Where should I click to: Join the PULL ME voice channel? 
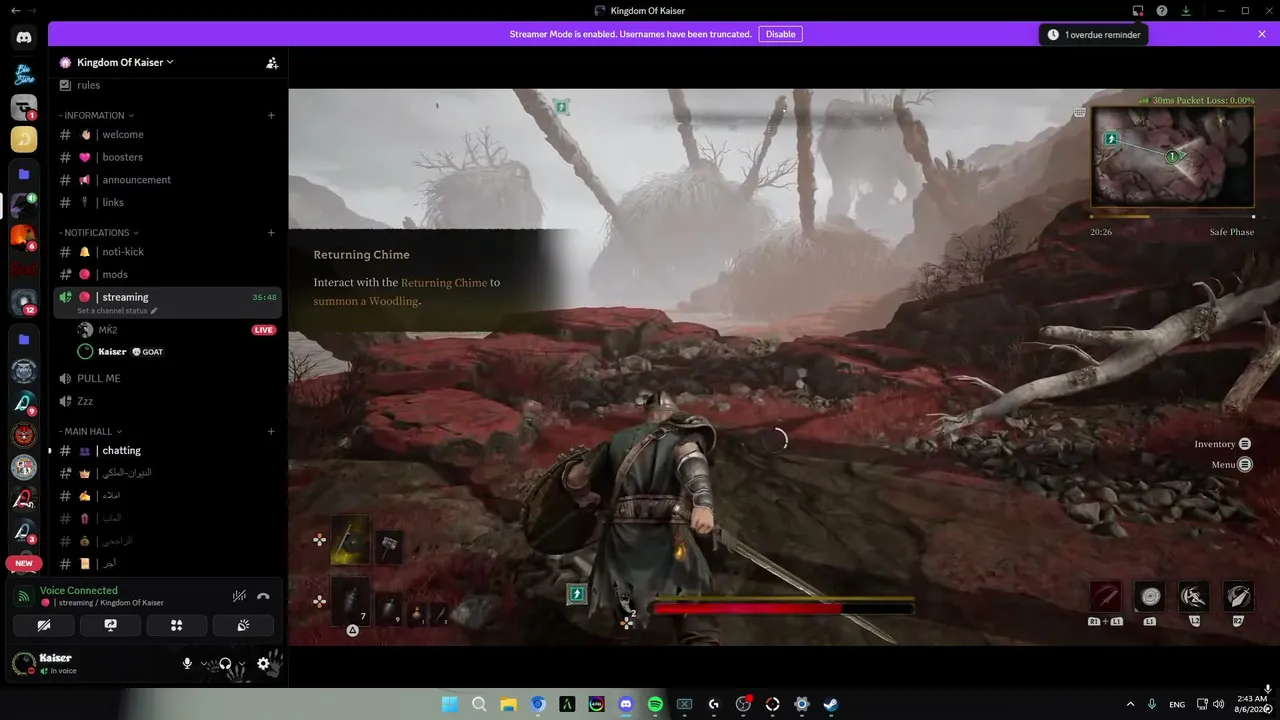coord(167,379)
